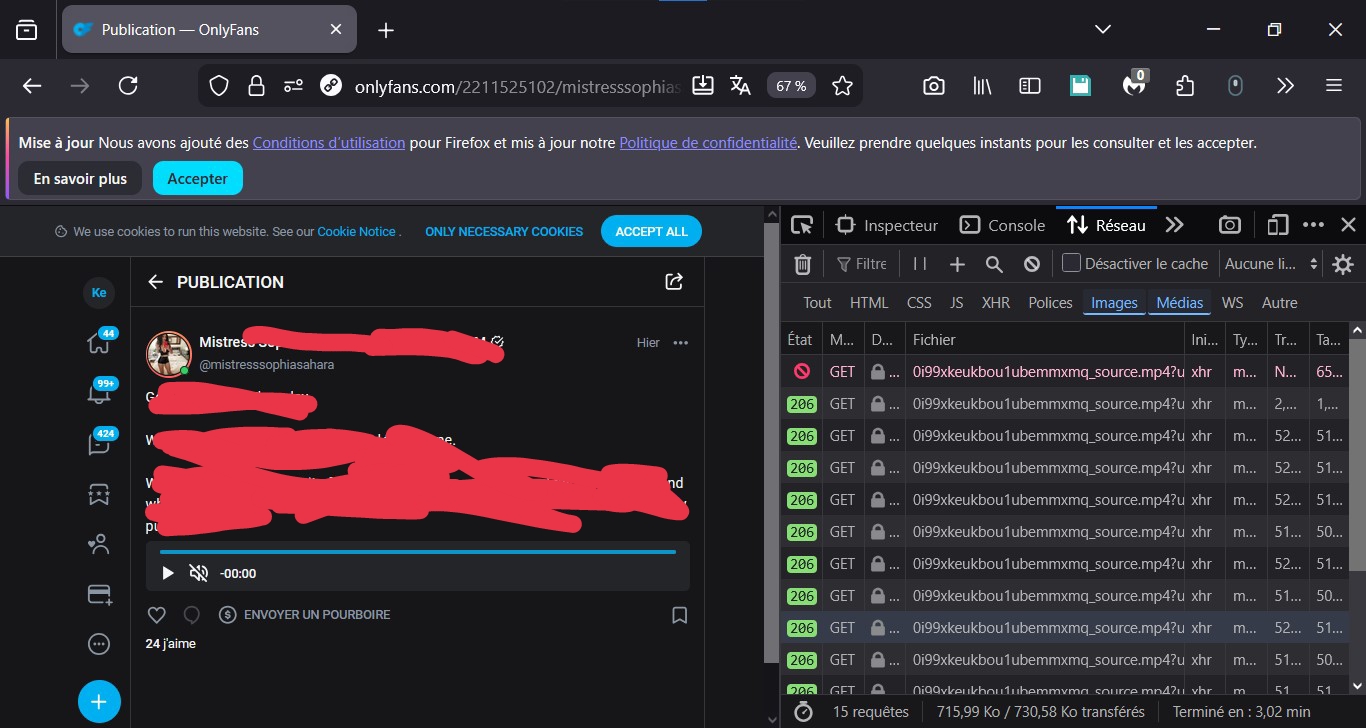Open network settings gear icon

[x=1343, y=264]
